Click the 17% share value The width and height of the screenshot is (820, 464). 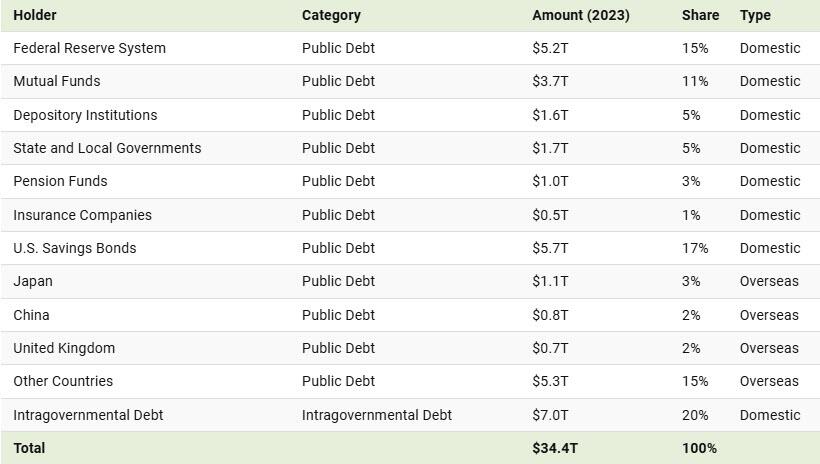click(x=695, y=248)
